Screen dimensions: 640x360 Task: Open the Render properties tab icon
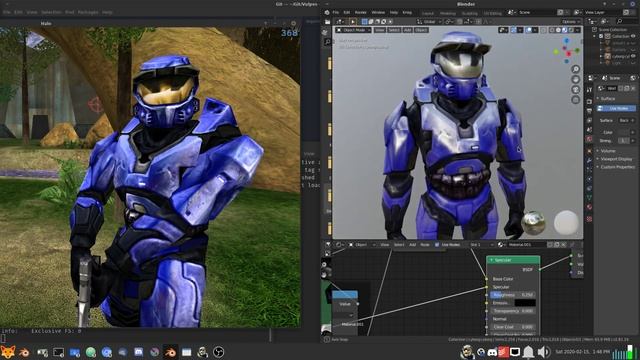pyautogui.click(x=589, y=101)
